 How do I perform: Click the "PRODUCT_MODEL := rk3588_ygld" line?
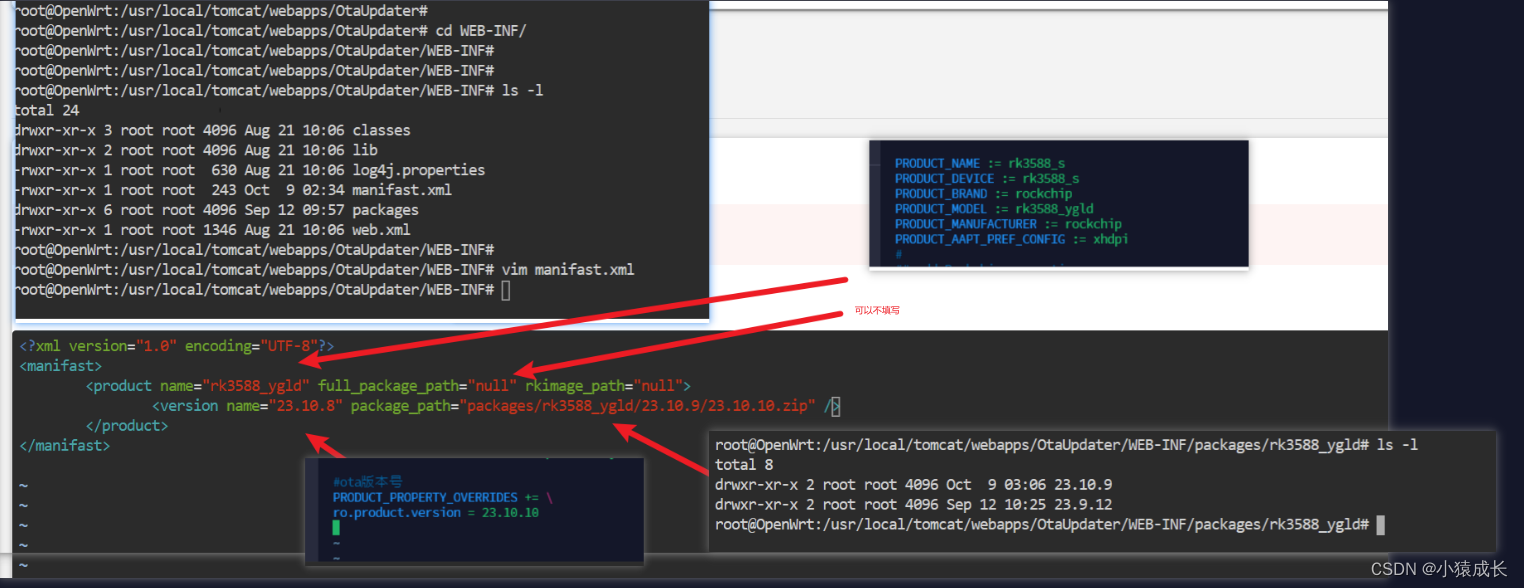tap(994, 208)
